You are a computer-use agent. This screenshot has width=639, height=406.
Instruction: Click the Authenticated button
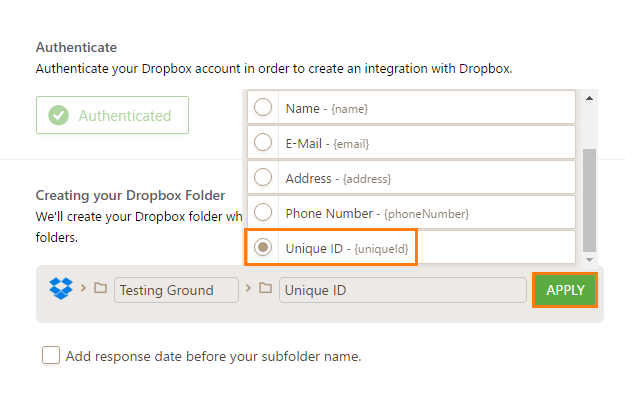pos(112,115)
